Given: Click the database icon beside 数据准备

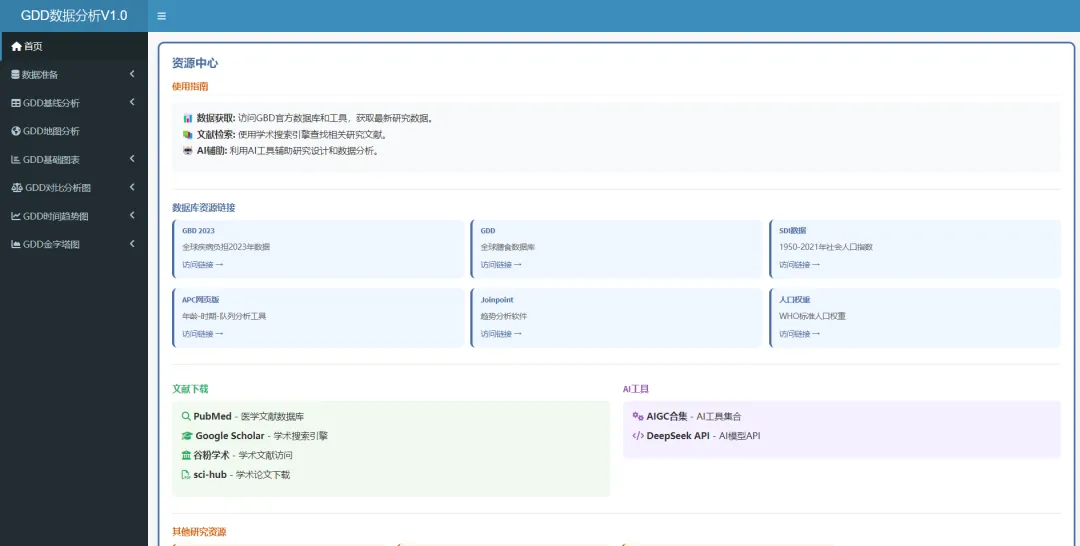Looking at the screenshot, I should point(15,74).
